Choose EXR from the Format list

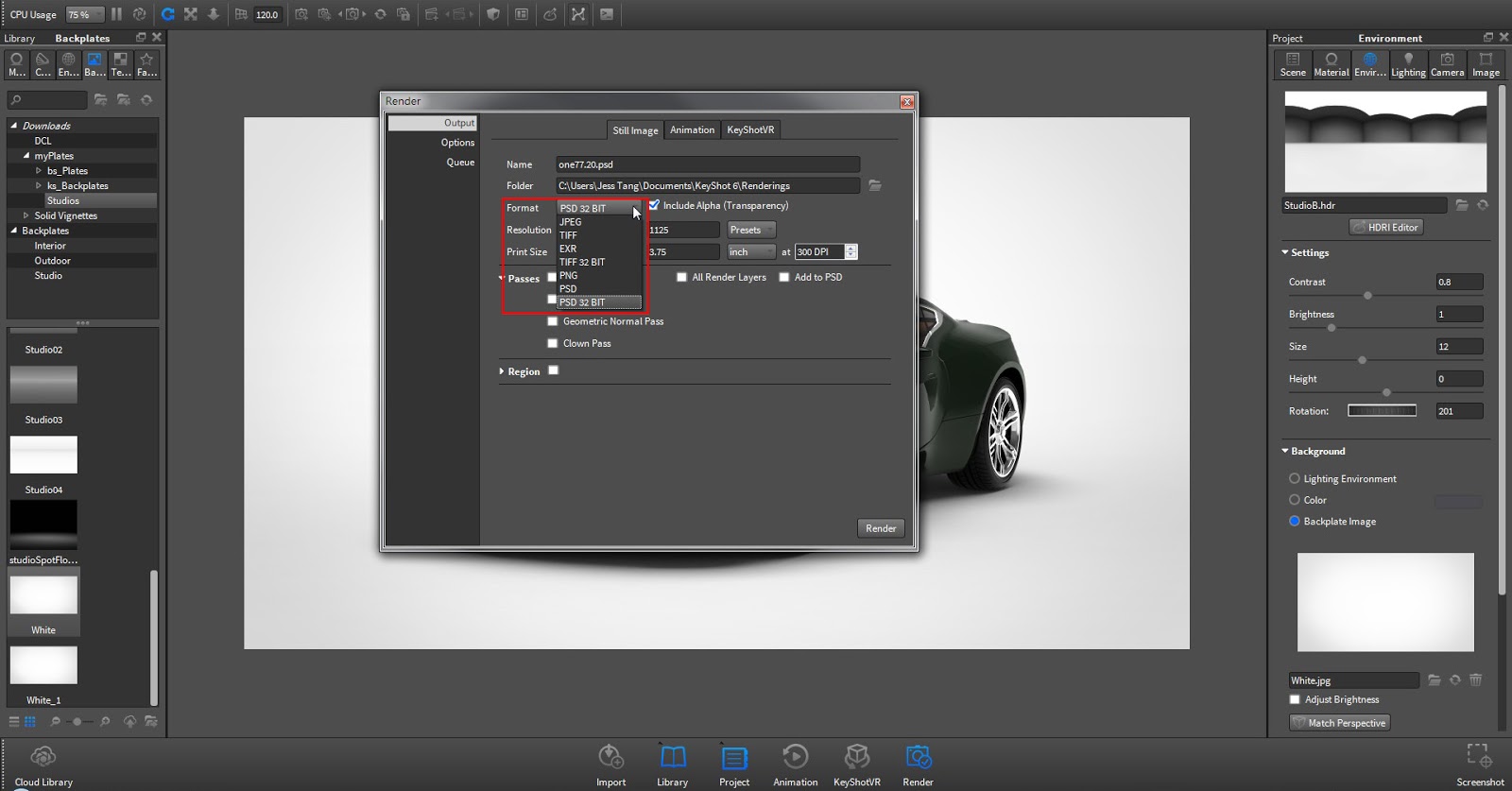[x=599, y=249]
